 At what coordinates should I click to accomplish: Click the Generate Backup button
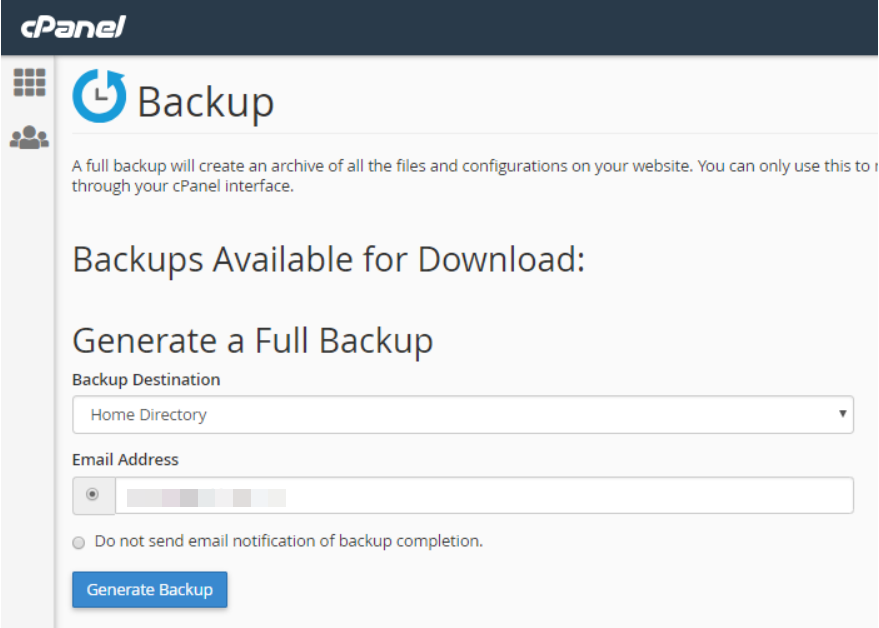coord(150,589)
